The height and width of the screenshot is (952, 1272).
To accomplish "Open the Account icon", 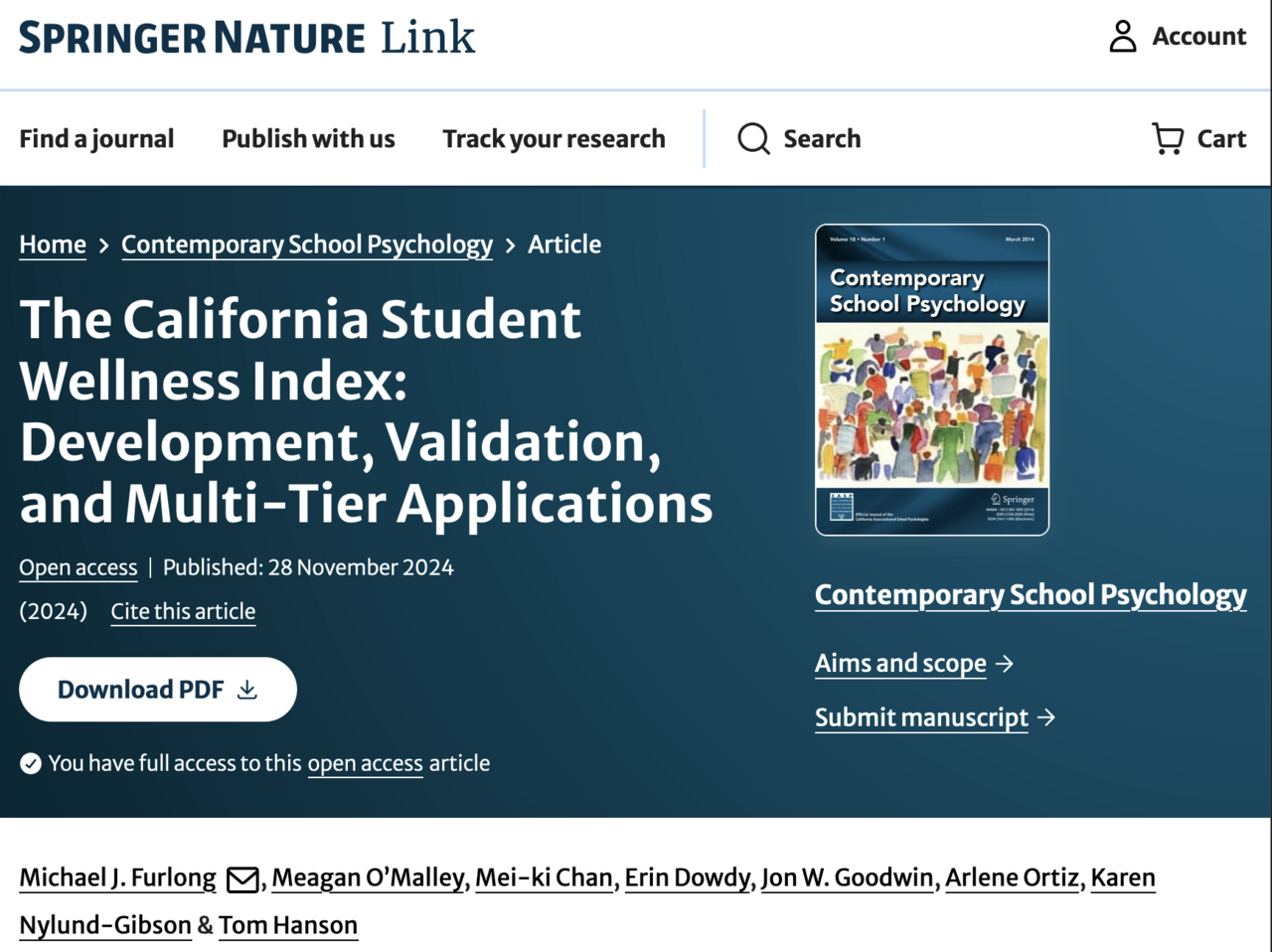I will tap(1122, 37).
